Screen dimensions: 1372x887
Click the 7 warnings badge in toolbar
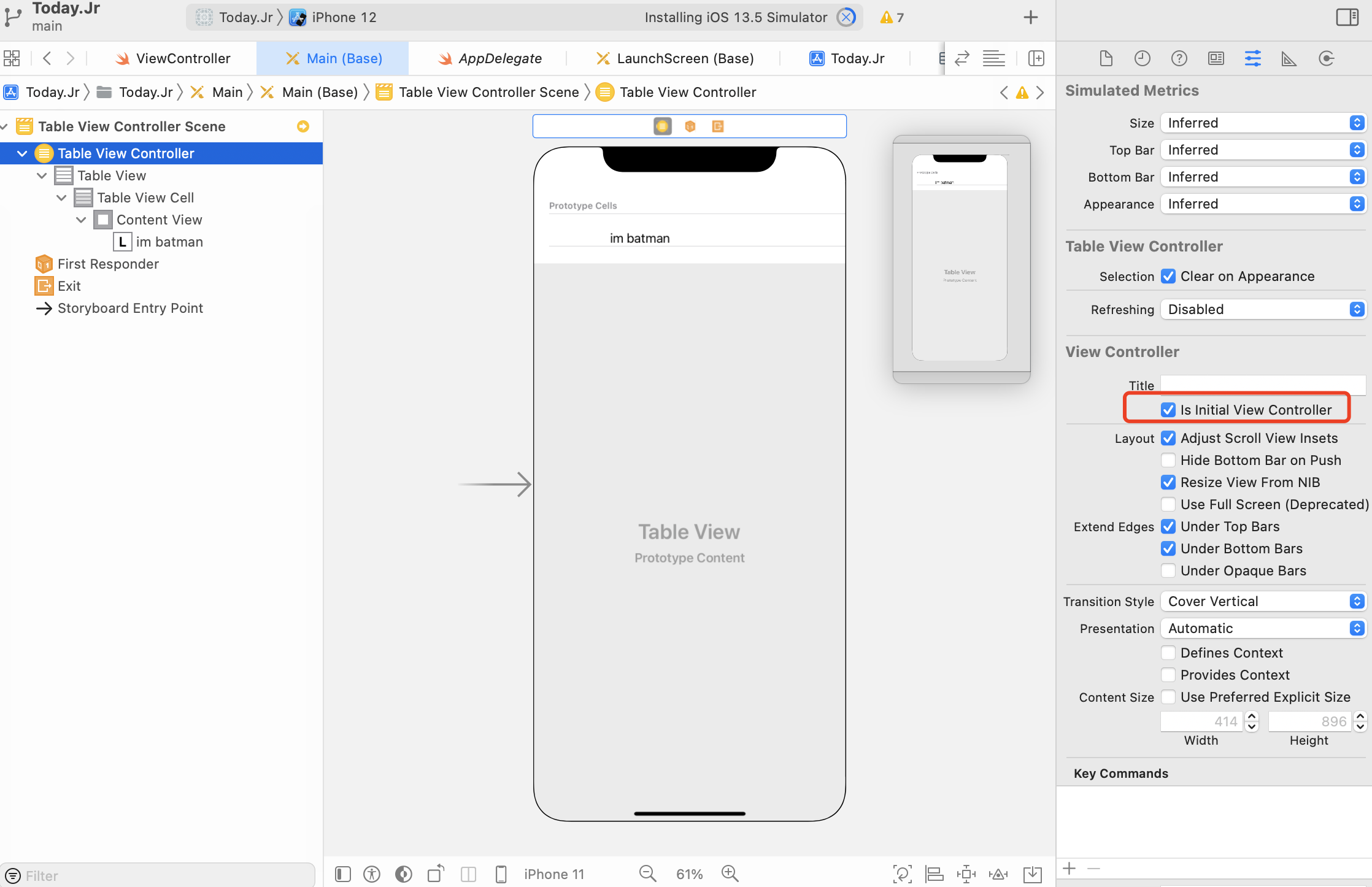coord(891,17)
